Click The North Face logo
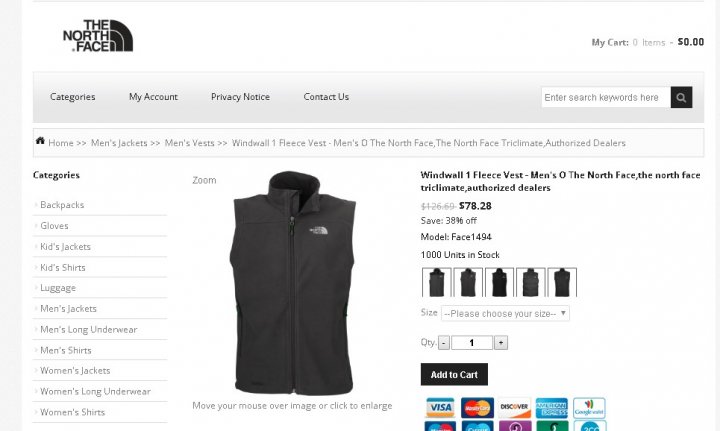The width and height of the screenshot is (720, 431). coord(98,35)
